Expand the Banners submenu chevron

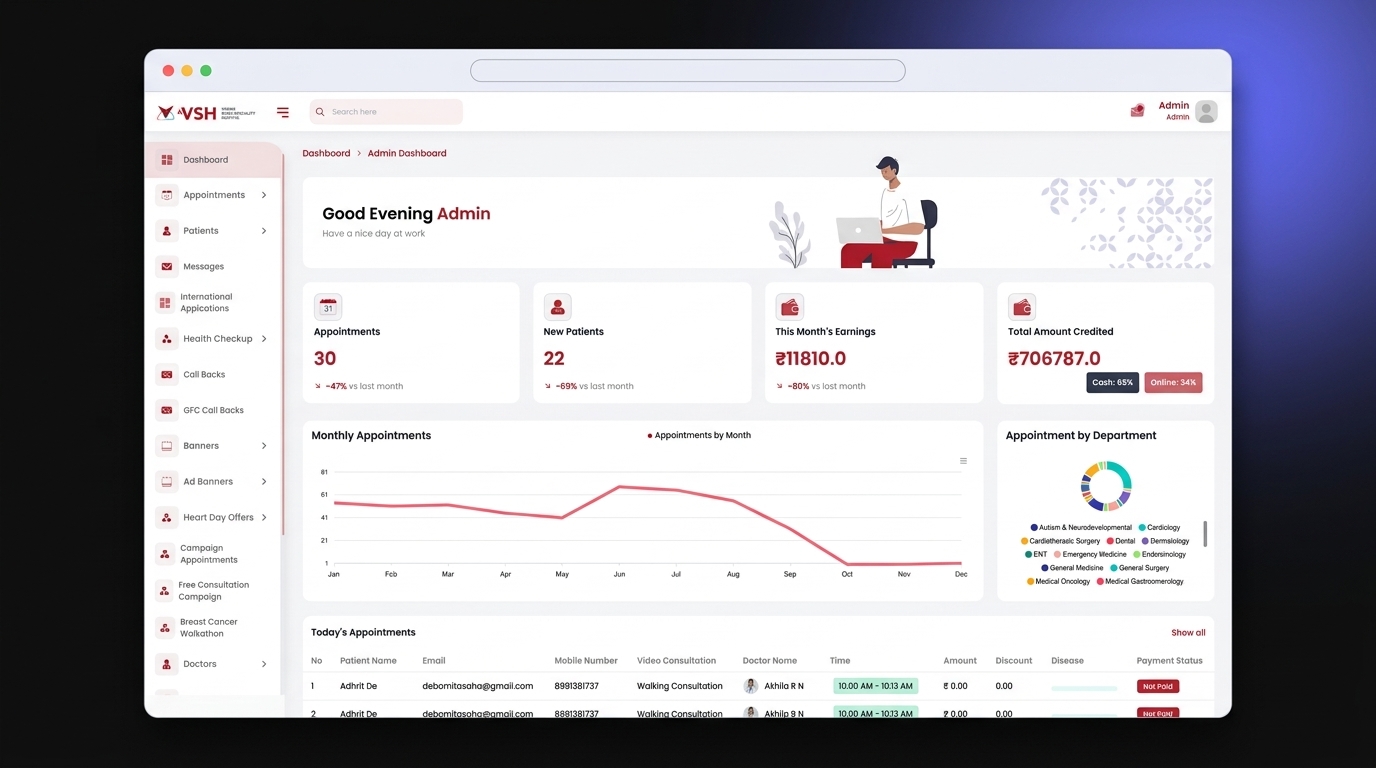[x=264, y=446]
